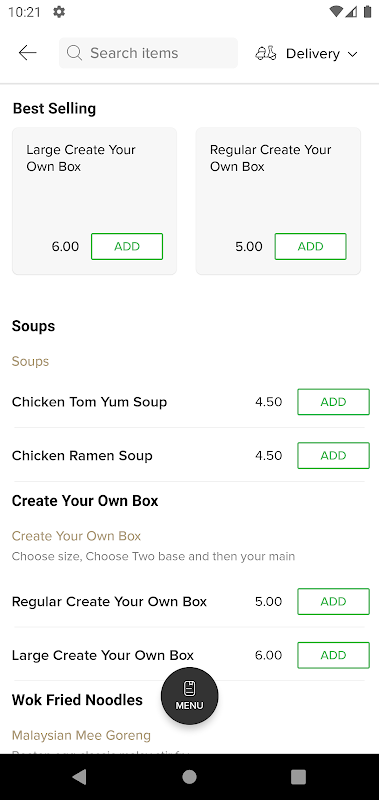
Task: Expand the Delivery dropdown chevron
Action: click(352, 54)
